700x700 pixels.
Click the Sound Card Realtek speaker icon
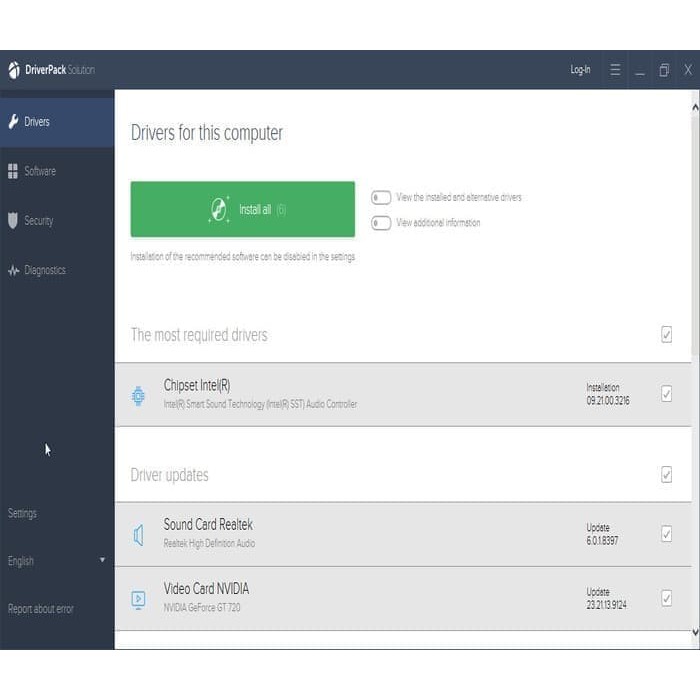tap(138, 535)
